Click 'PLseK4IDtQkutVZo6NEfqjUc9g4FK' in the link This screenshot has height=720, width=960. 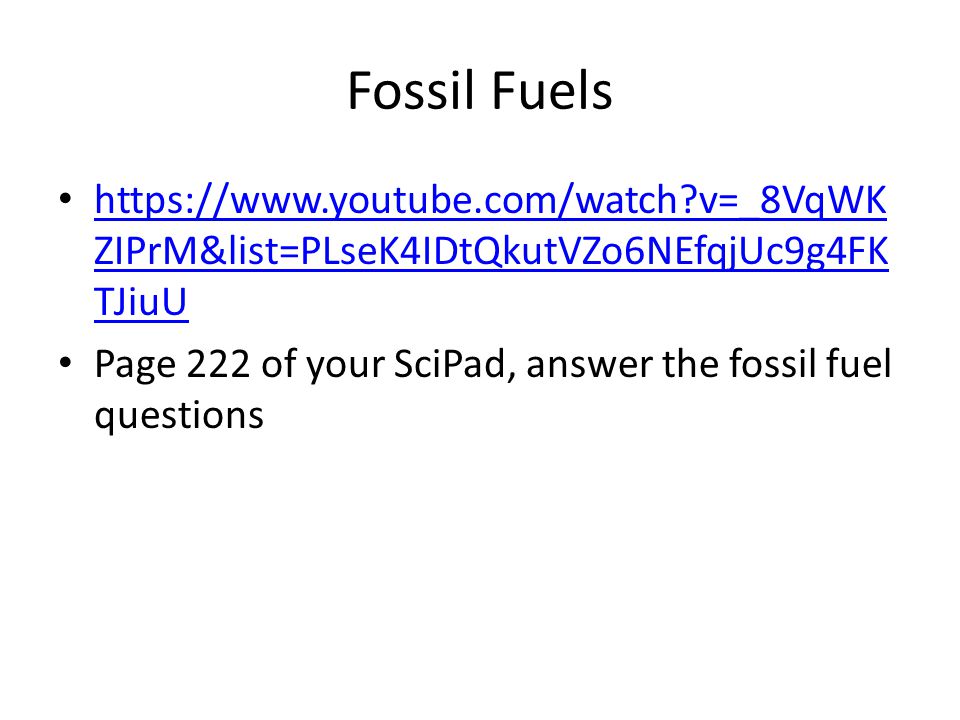coord(594,252)
